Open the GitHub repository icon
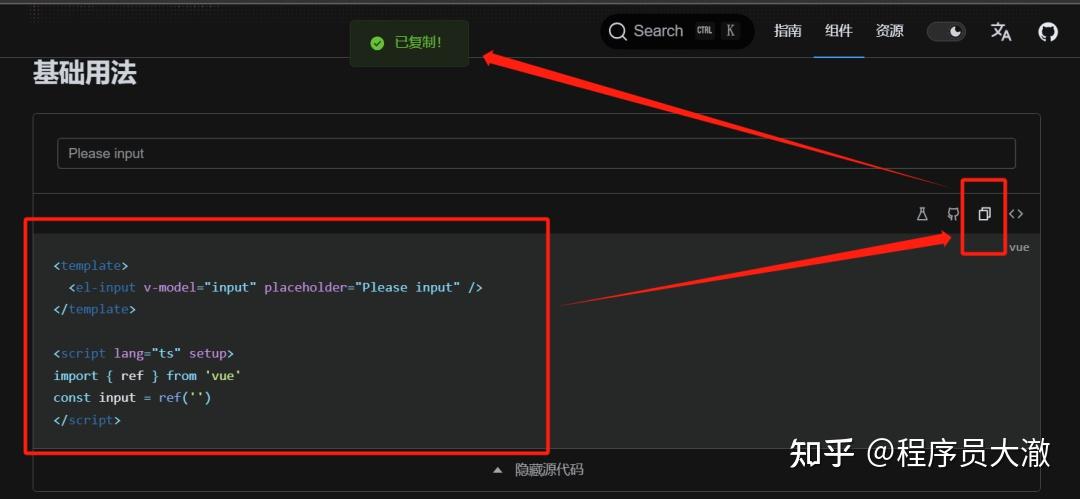The image size is (1080, 499). pyautogui.click(x=1048, y=32)
